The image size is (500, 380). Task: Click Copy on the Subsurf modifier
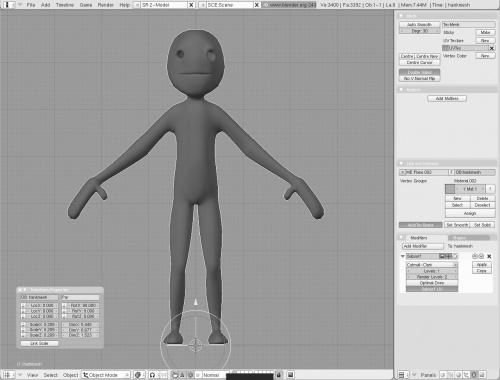(x=482, y=271)
